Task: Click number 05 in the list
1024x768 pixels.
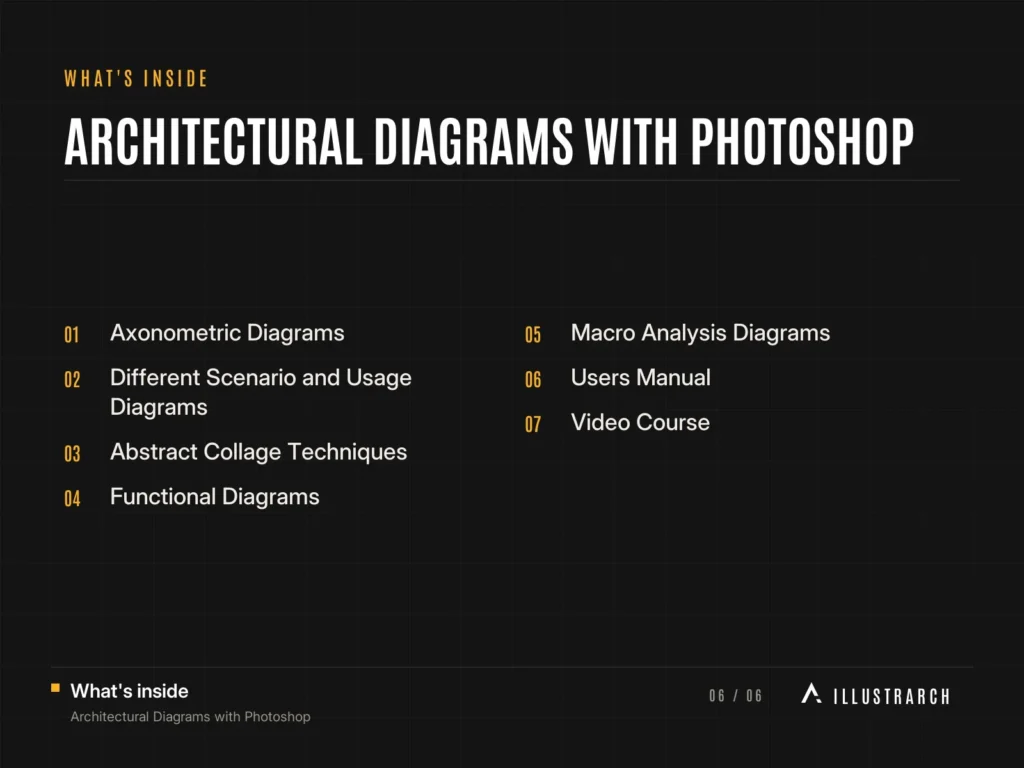Action: point(533,335)
